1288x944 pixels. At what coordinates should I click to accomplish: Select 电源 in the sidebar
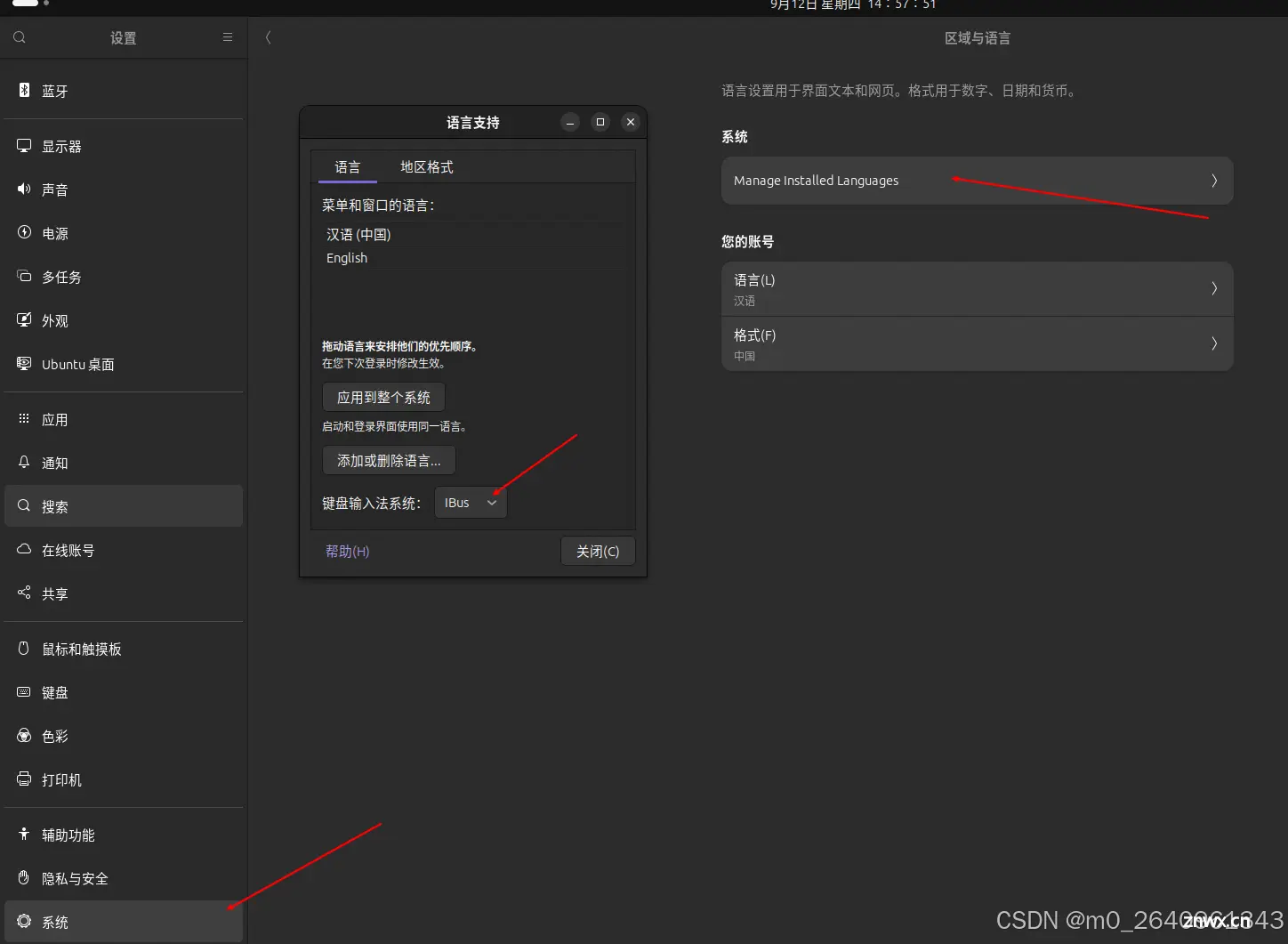click(x=124, y=233)
